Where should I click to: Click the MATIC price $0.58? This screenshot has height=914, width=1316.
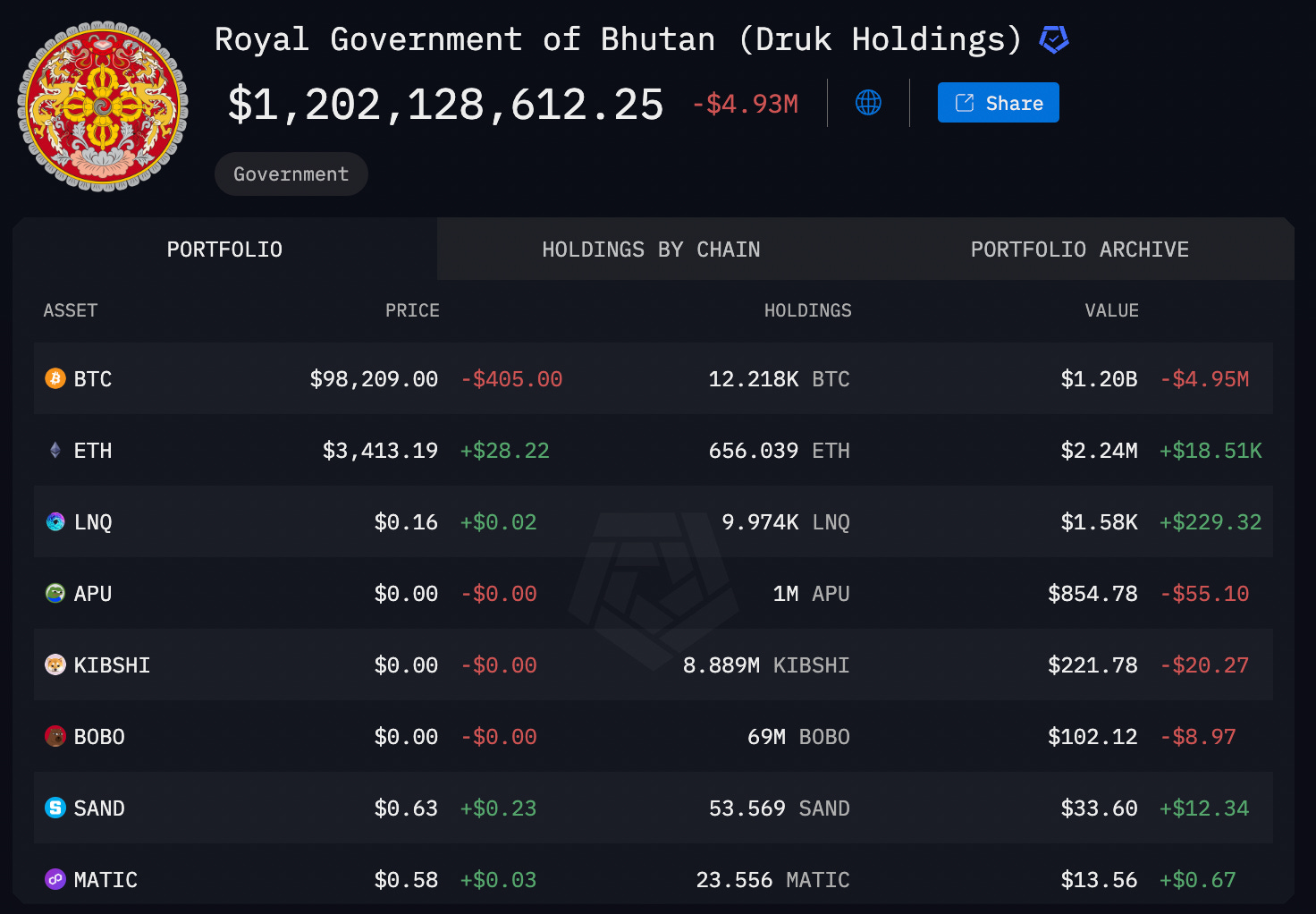coord(406,880)
